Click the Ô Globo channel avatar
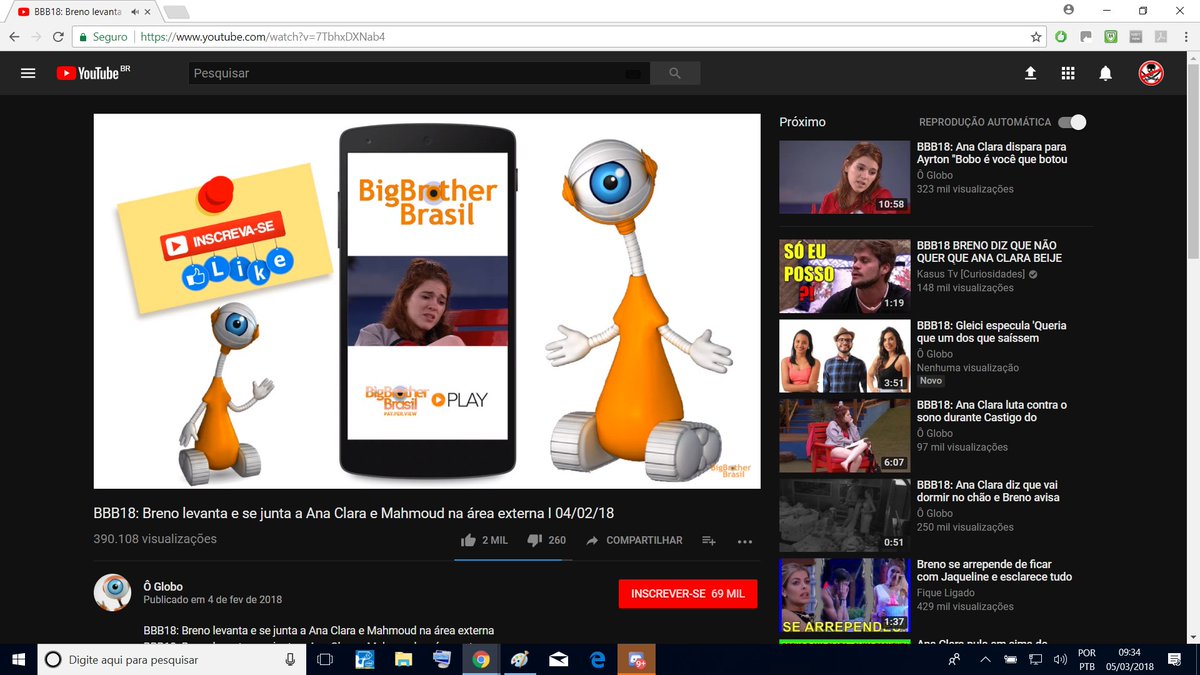The width and height of the screenshot is (1200, 675). coord(113,592)
